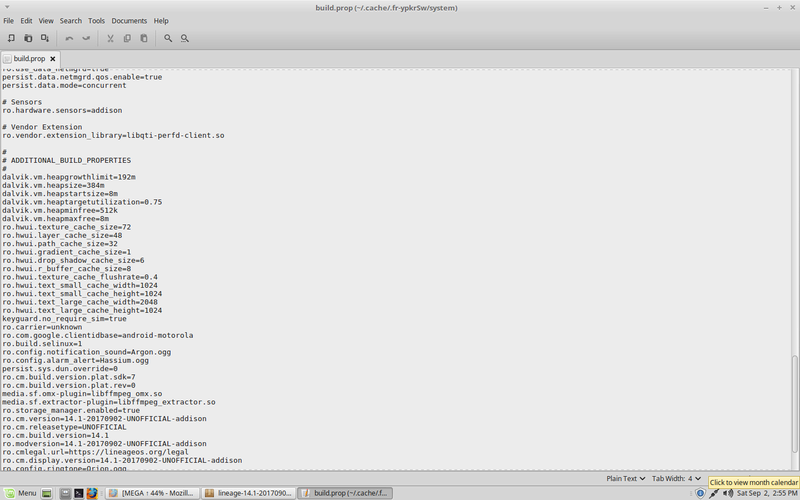
Task: Click the line 'ro.cm.releasetype=UNOFFICIAL'
Action: 64,427
